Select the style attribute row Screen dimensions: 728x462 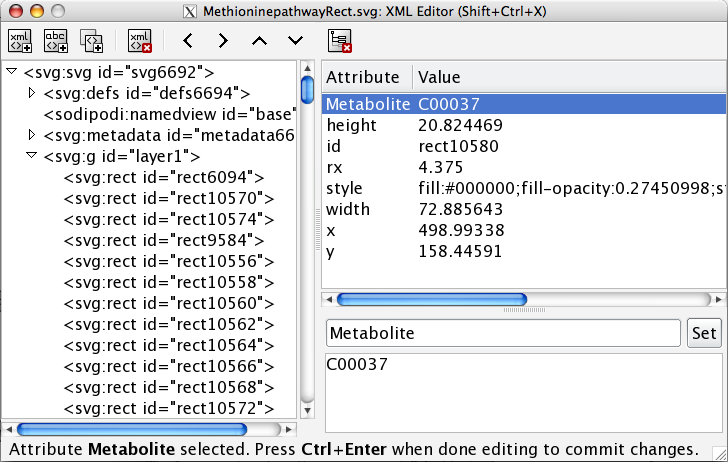[x=524, y=189]
